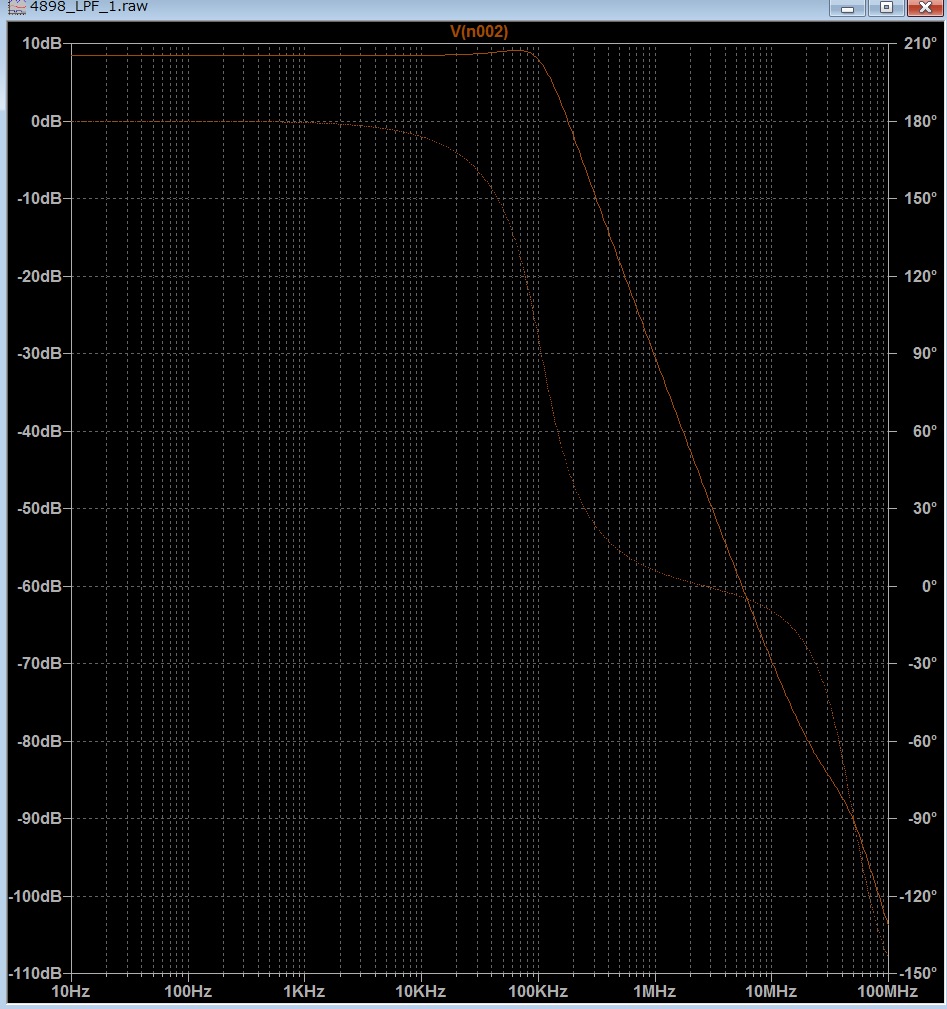Image resolution: width=947 pixels, height=1009 pixels.
Task: Click the 10dB left axis label
Action: 42,44
